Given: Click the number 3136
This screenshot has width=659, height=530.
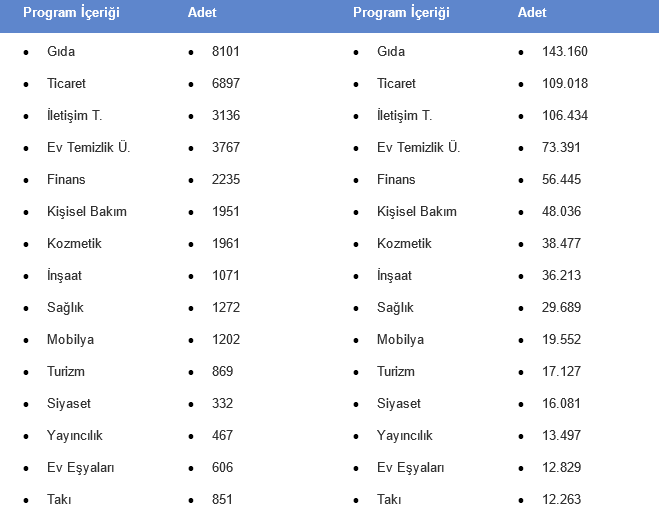Looking at the screenshot, I should (x=226, y=115).
